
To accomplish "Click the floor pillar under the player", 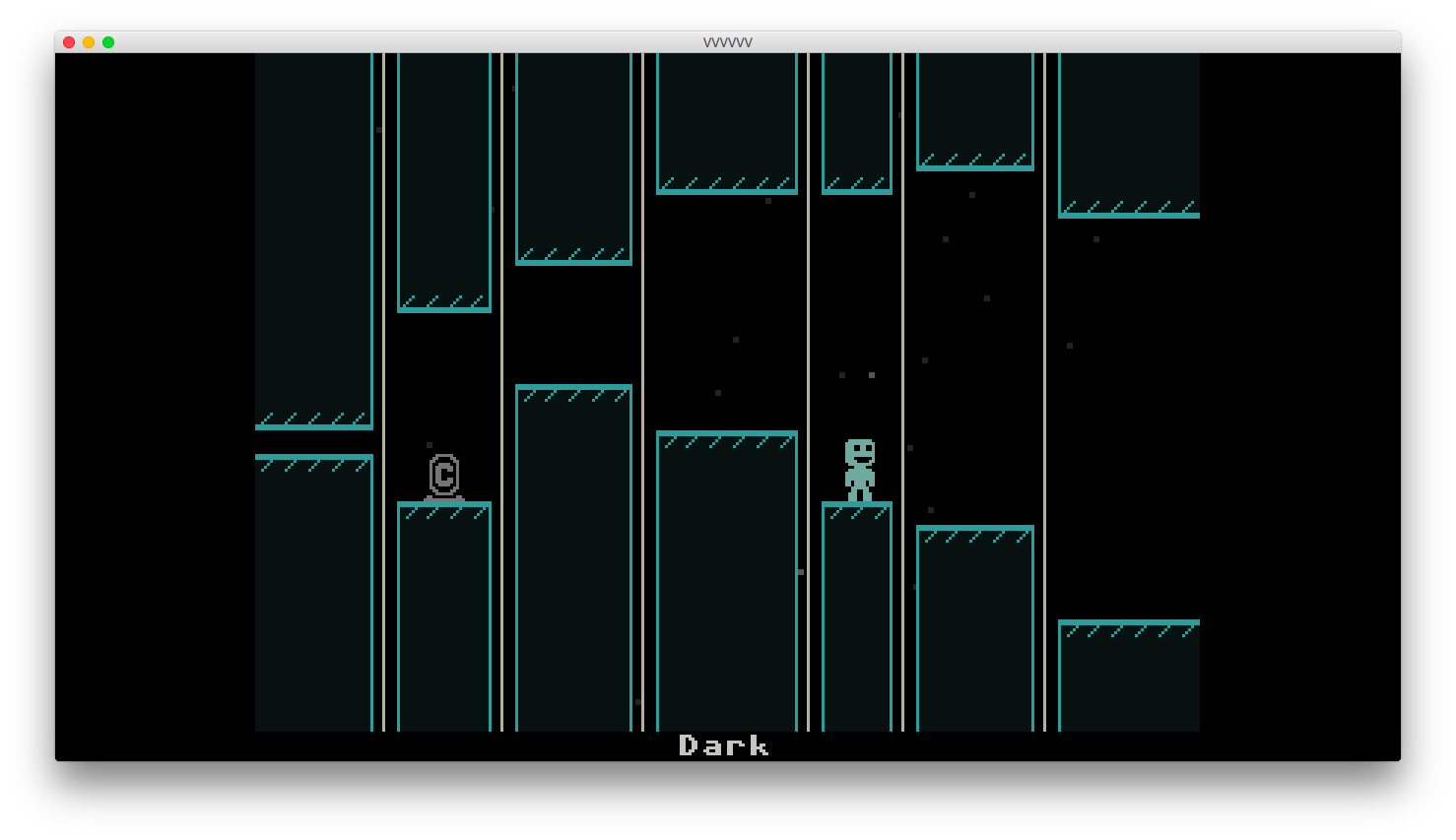I will tap(856, 615).
